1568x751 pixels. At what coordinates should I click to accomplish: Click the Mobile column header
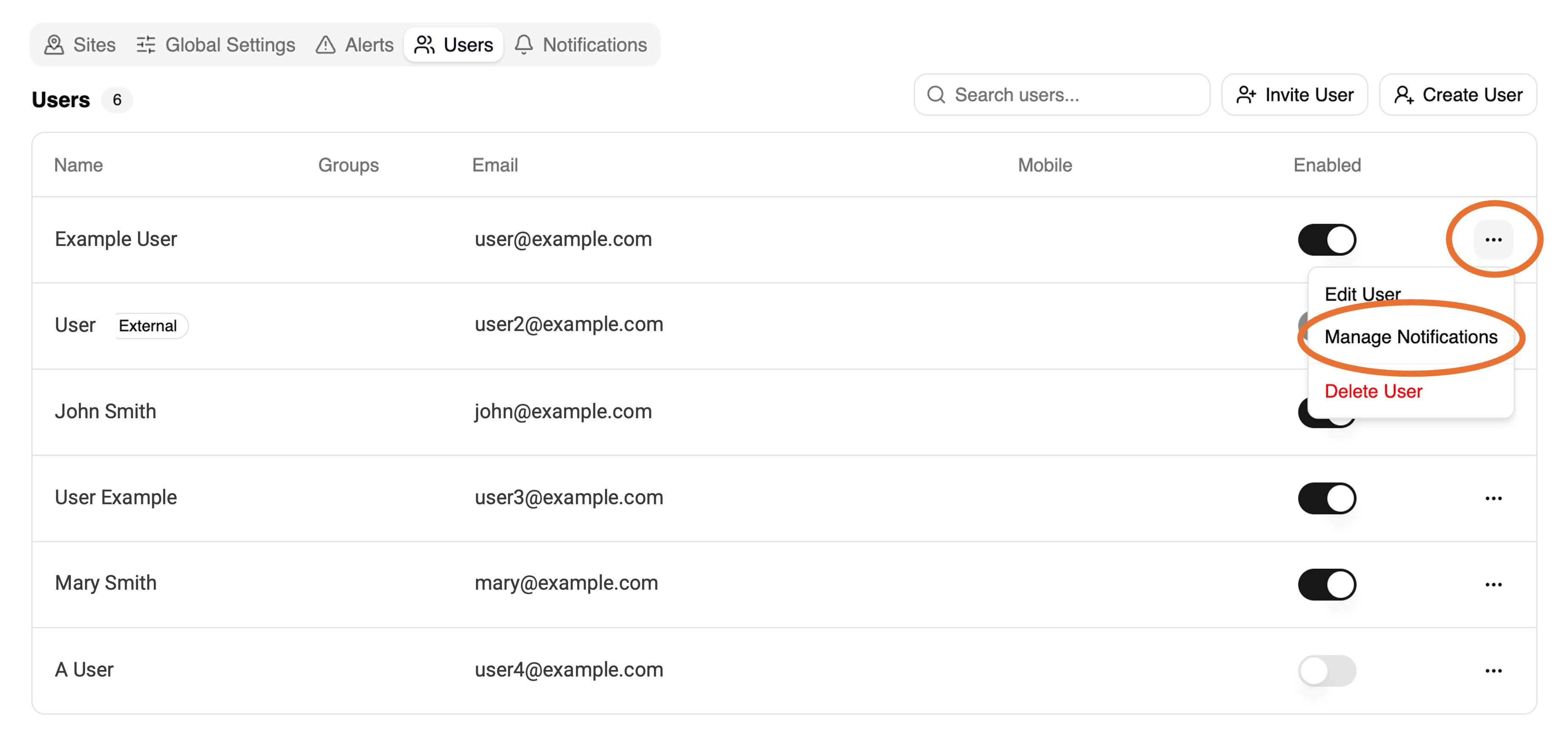click(1045, 165)
